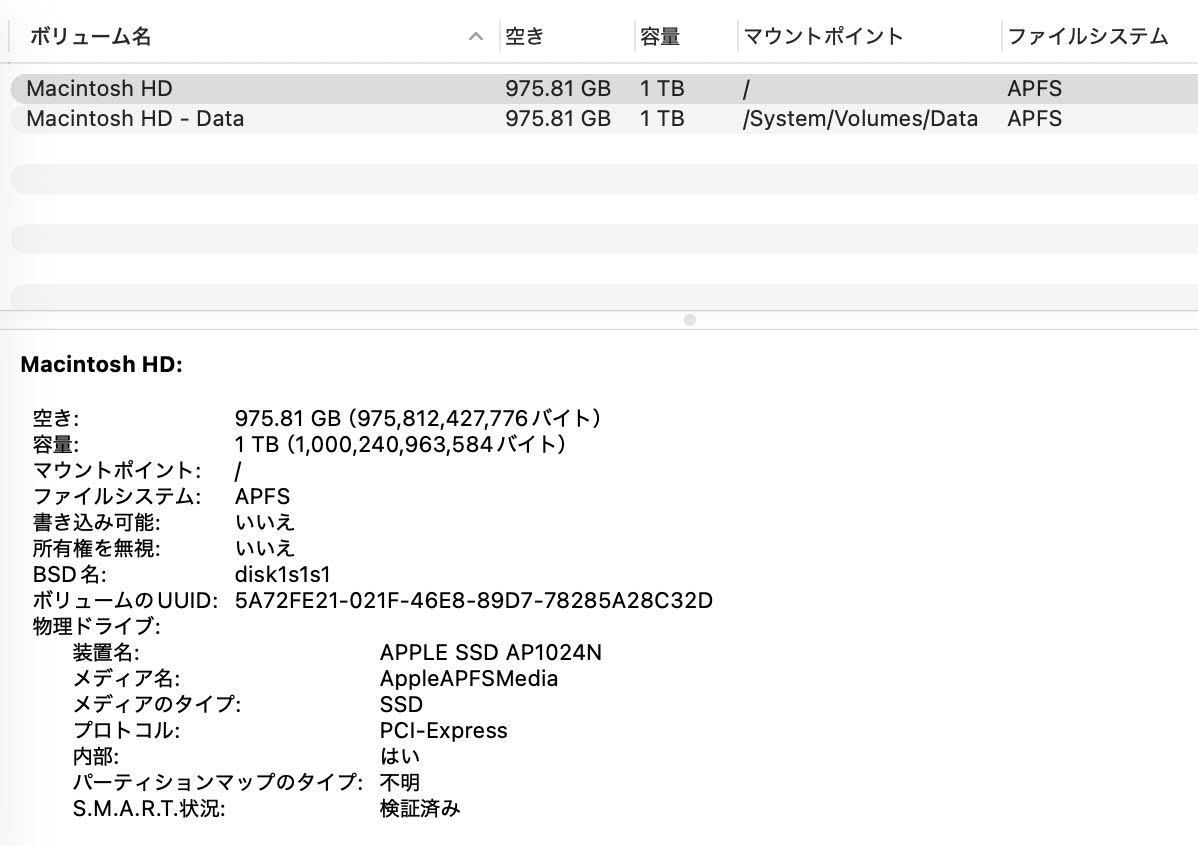The image size is (1198, 846).
Task: Click the 1 TB capacity cell of Macintosh HD - Data
Action: (662, 118)
